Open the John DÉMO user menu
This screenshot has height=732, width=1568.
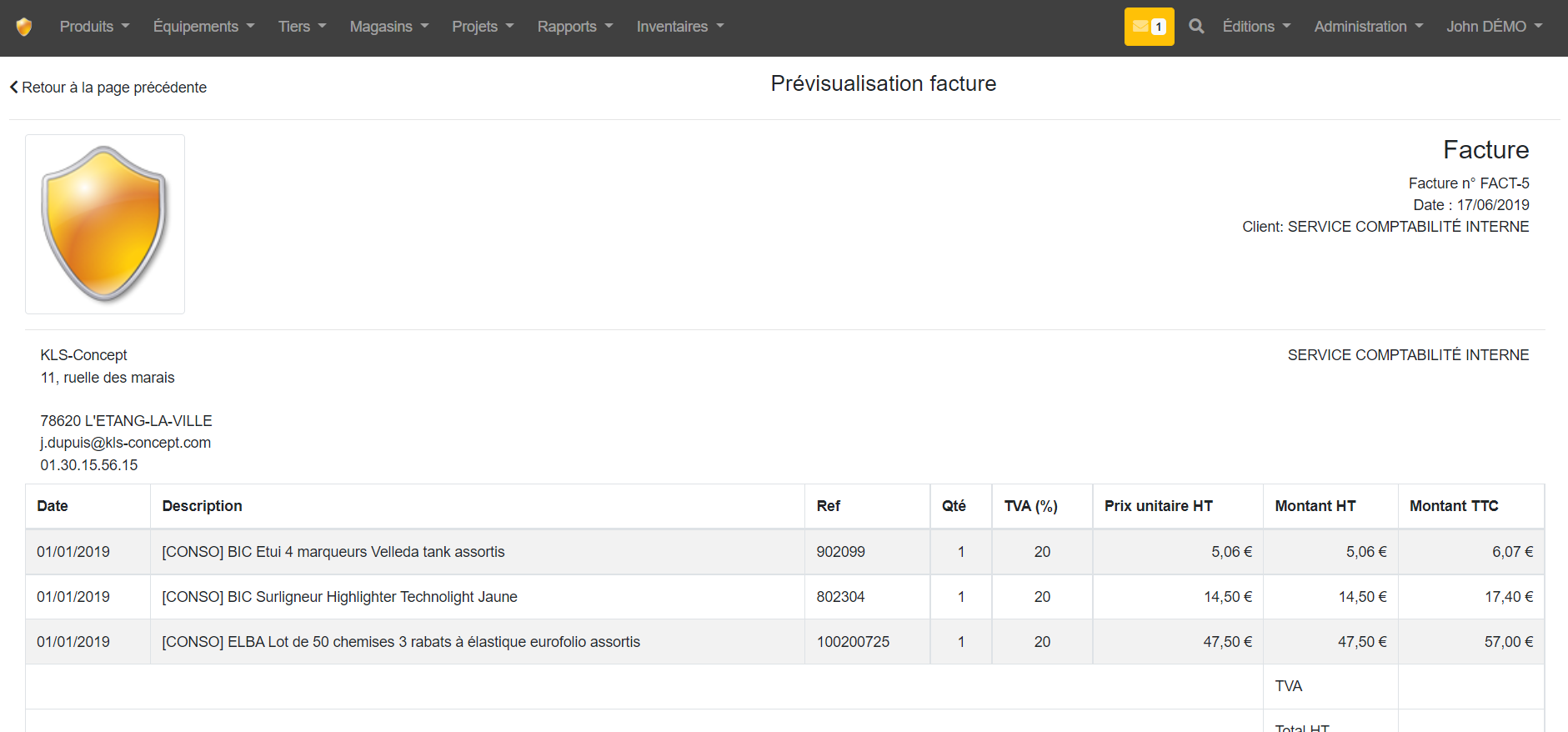1495,27
